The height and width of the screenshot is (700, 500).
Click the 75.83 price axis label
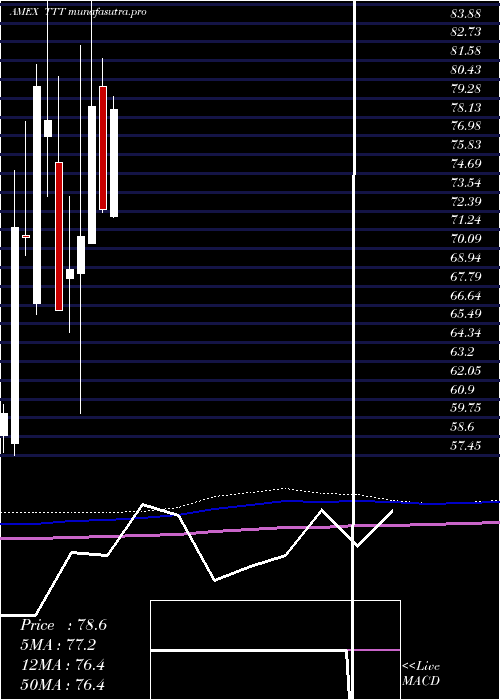466,145
